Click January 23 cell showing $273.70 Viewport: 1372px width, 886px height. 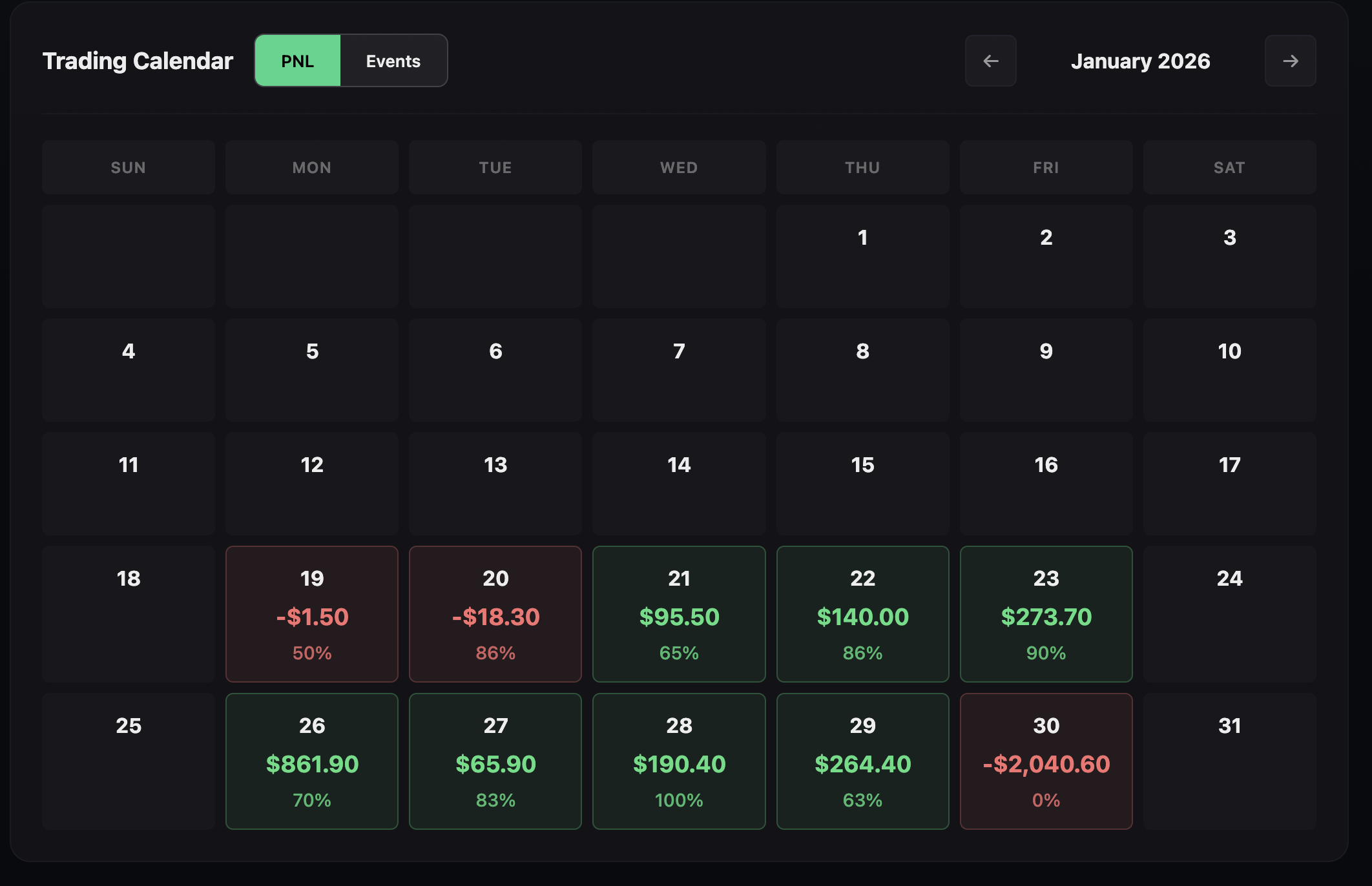1046,613
